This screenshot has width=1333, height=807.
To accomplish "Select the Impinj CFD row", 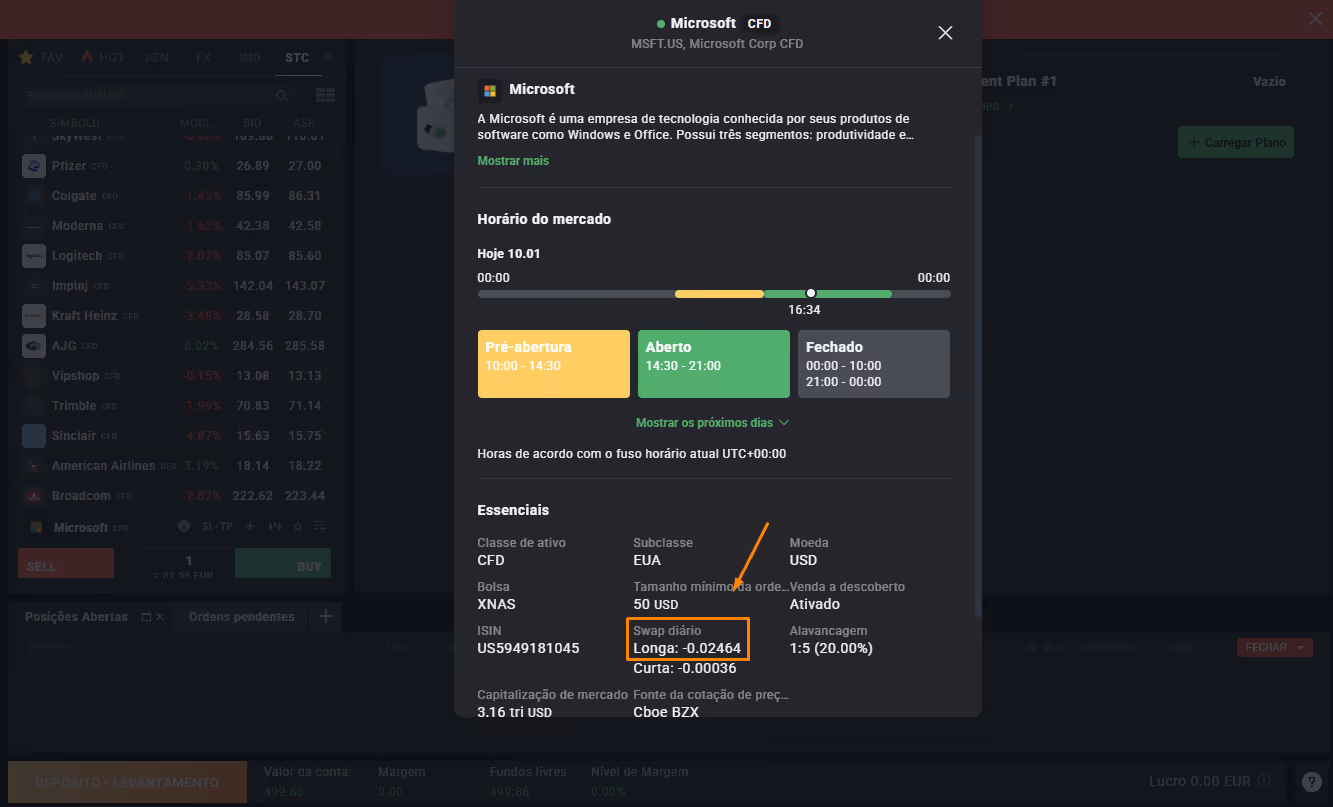I will tap(175, 286).
